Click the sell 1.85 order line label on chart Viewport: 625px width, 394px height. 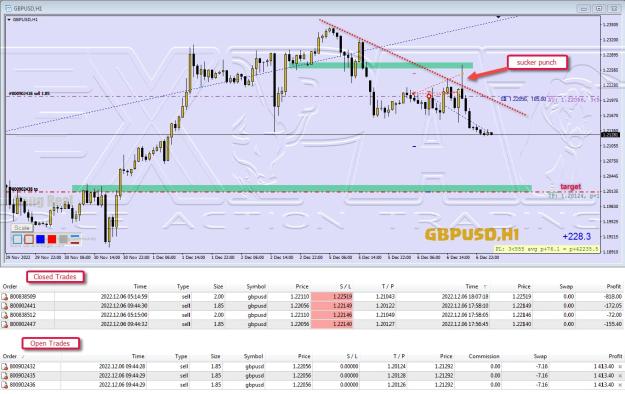tap(29, 93)
